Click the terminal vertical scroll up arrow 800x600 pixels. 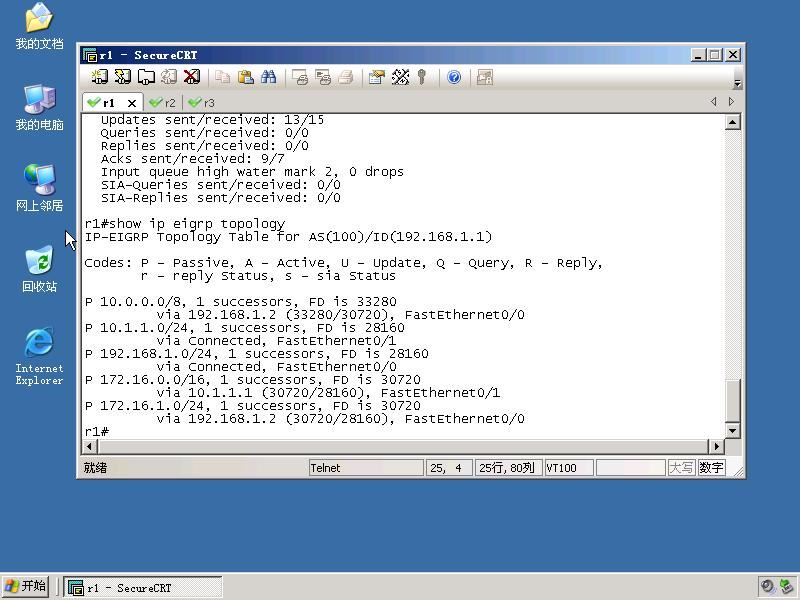pos(733,122)
